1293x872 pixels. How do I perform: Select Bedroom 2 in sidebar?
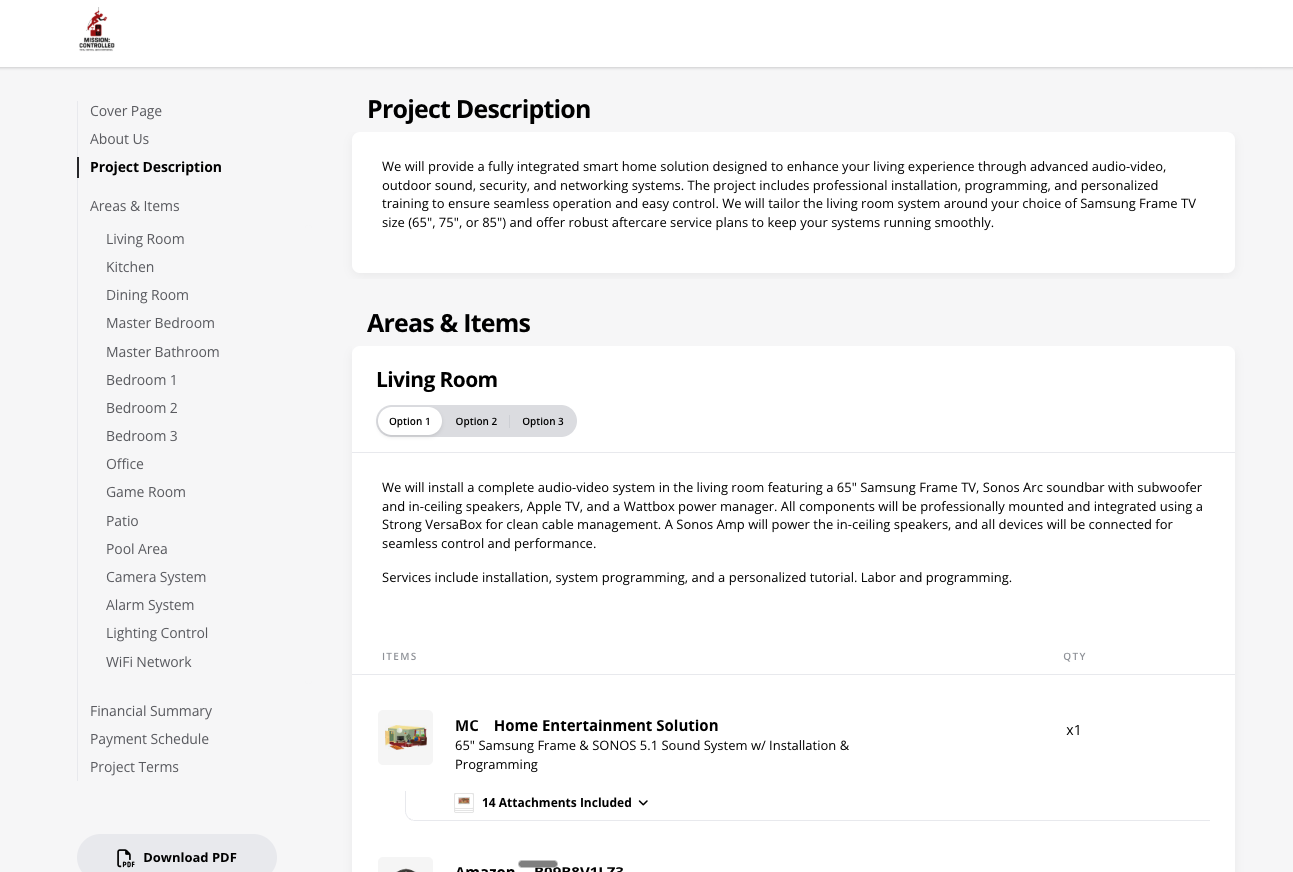click(142, 408)
